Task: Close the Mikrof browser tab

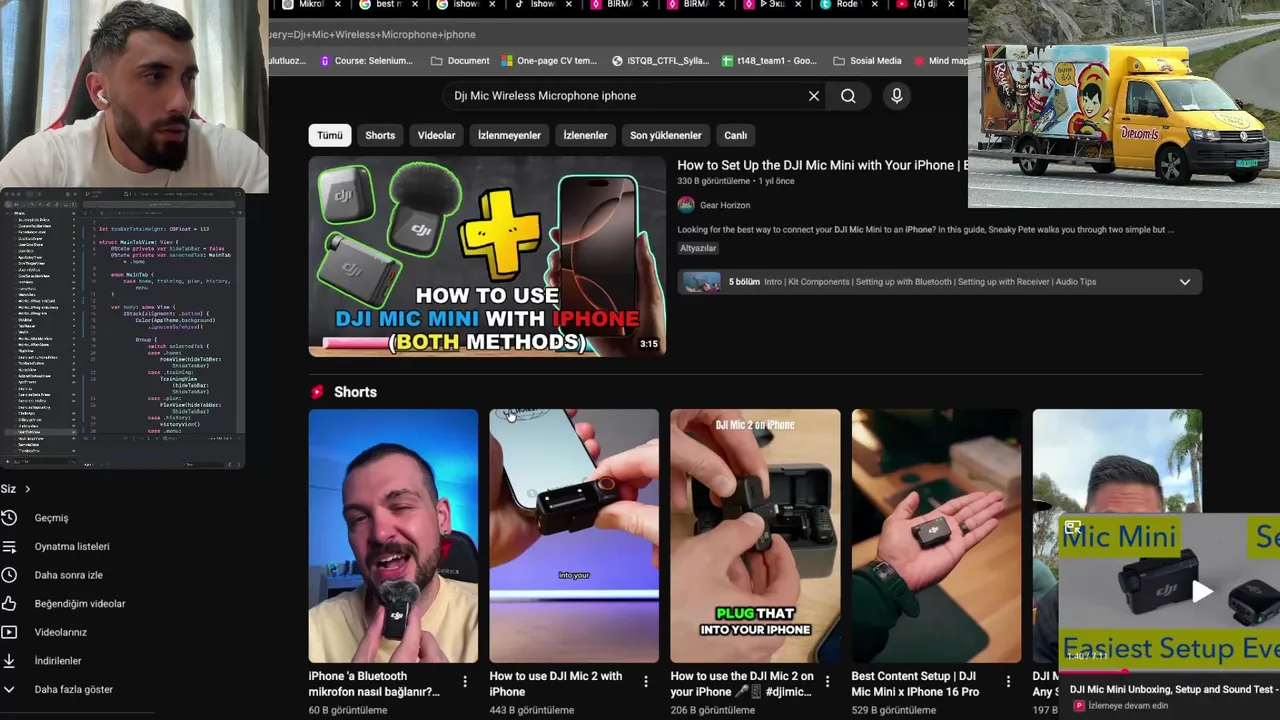Action: [337, 5]
